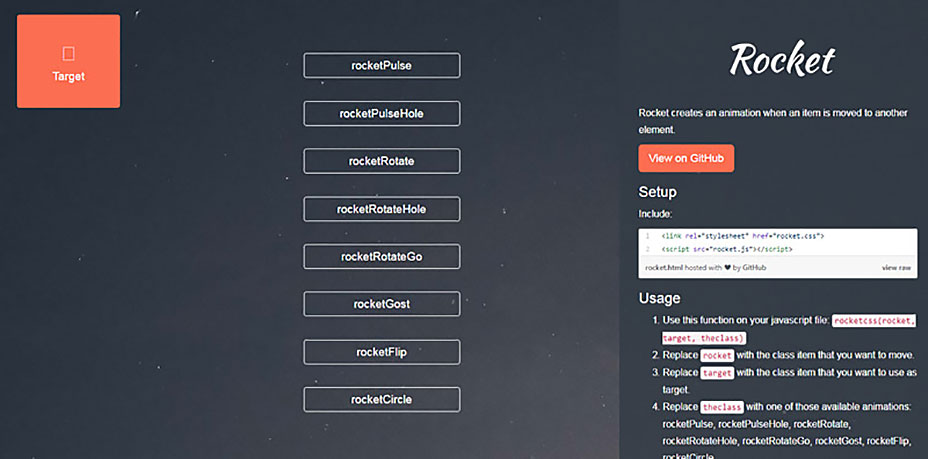Click the rocketGost button
This screenshot has height=459, width=928.
pos(381,304)
